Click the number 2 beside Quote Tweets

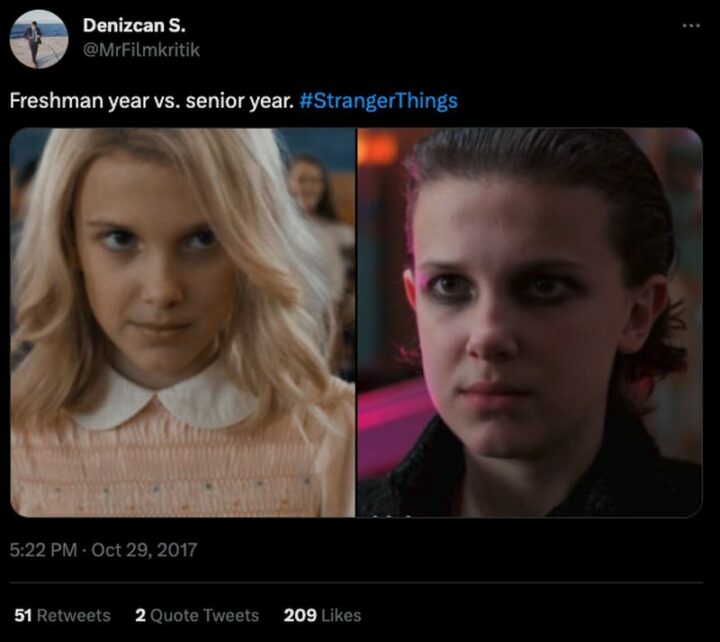click(x=141, y=615)
